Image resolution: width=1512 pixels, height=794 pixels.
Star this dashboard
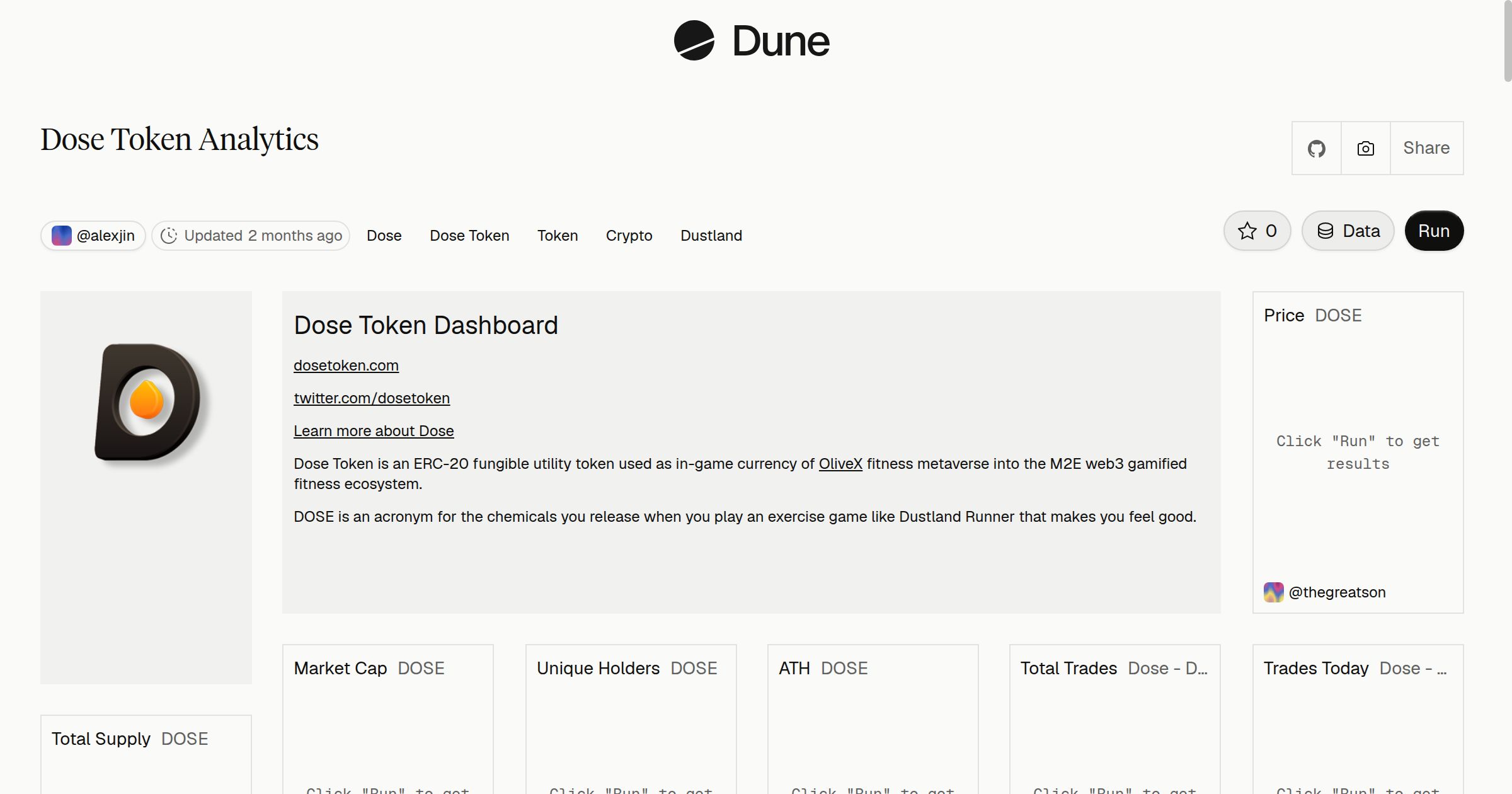coord(1257,231)
